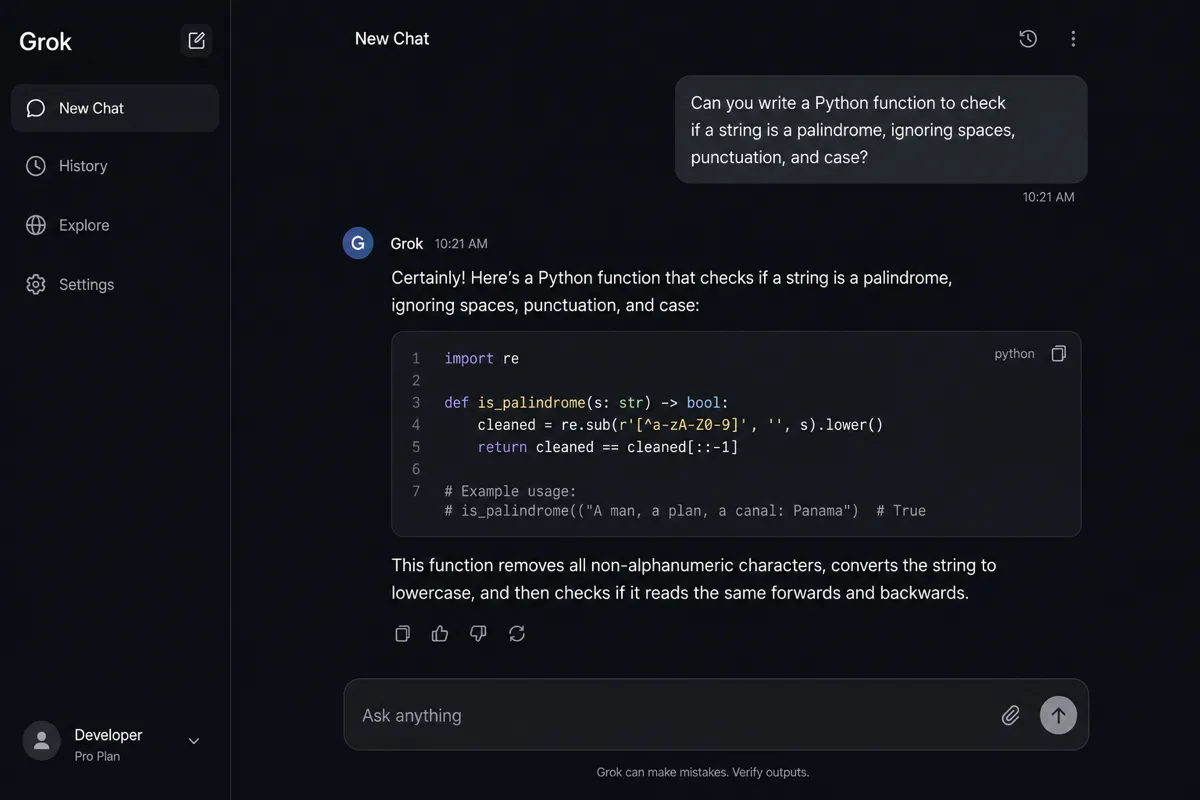Click the Grok avatar circle with letter G
This screenshot has width=1200, height=800.
click(358, 243)
